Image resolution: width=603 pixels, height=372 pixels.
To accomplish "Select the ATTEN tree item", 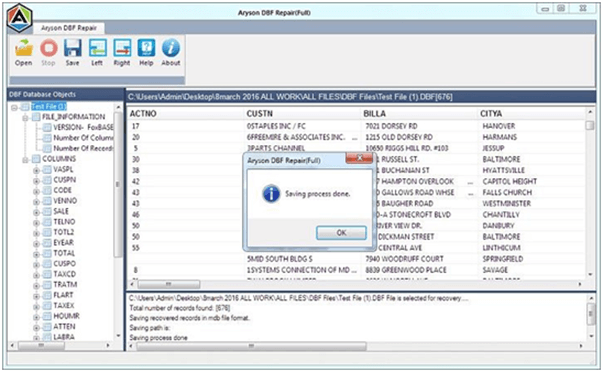I will [64, 326].
